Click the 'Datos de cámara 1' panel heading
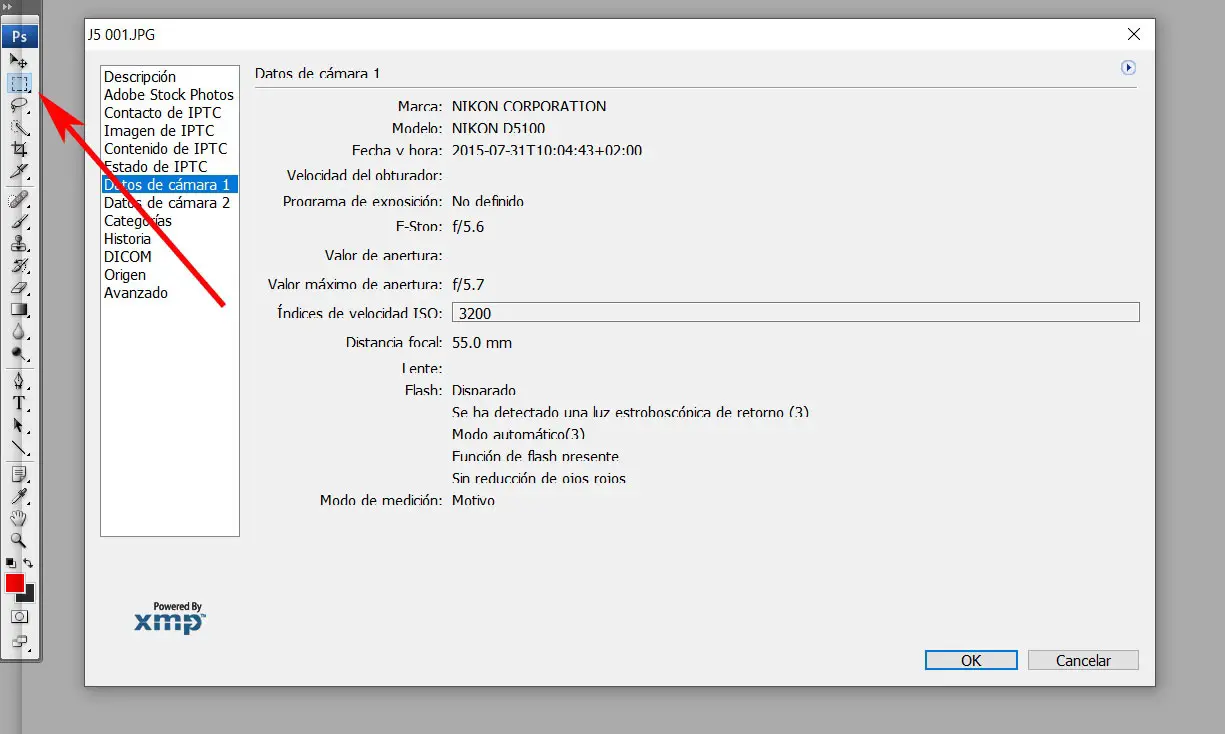 [318, 73]
